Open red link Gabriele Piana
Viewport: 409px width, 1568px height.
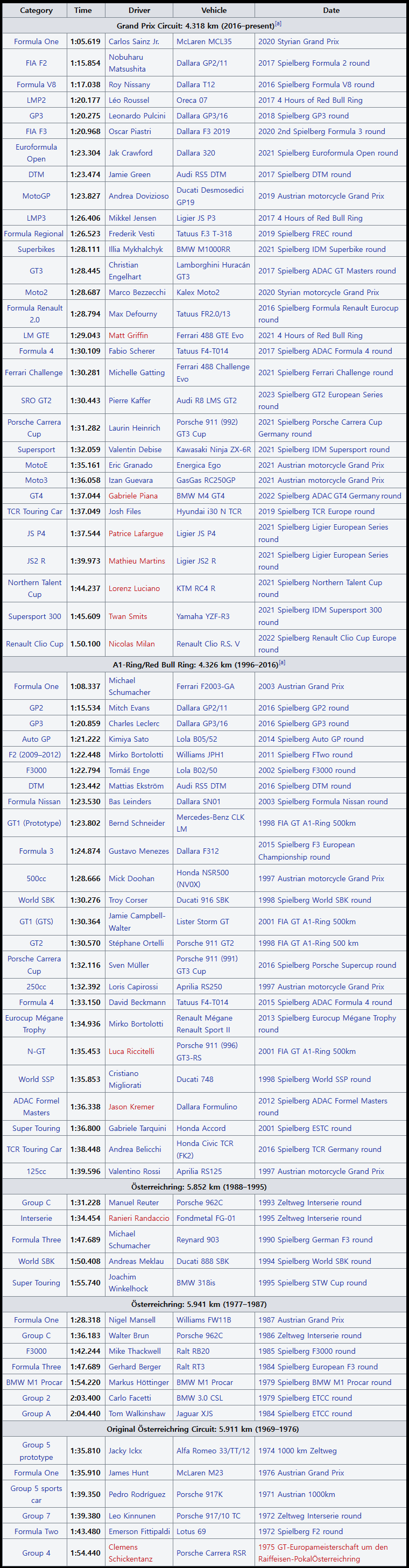point(133,496)
